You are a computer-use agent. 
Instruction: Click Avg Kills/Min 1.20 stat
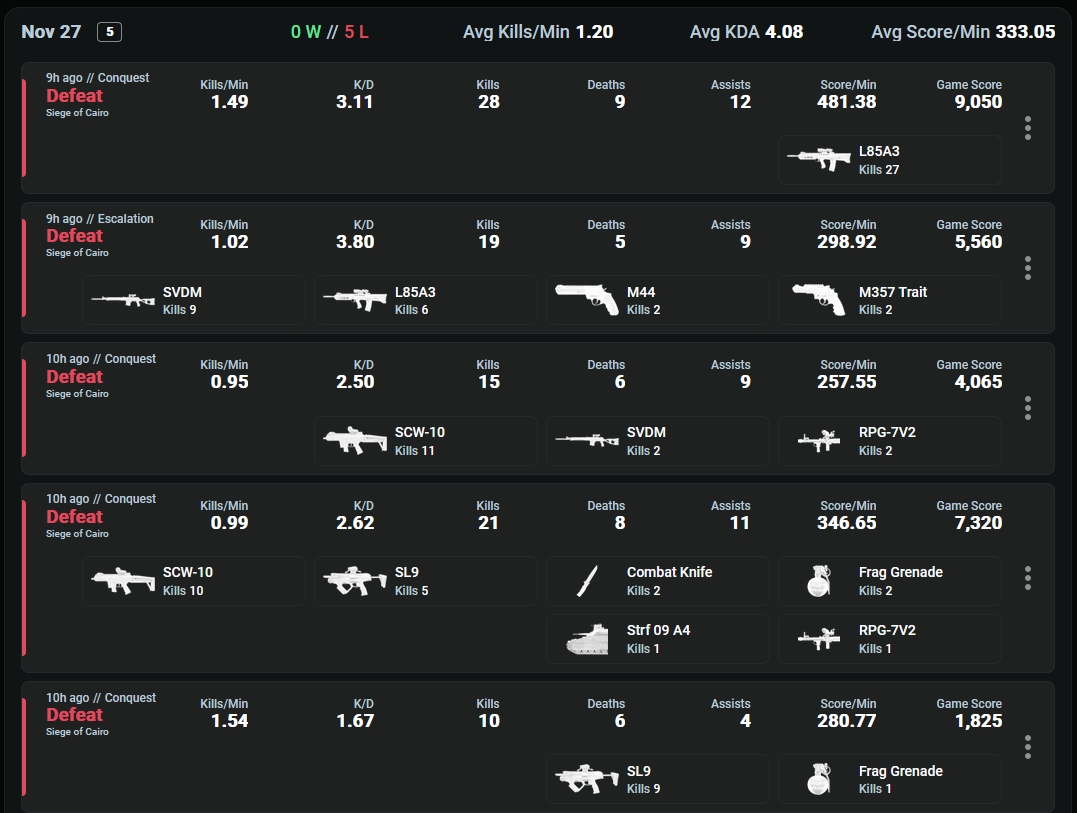coord(538,32)
